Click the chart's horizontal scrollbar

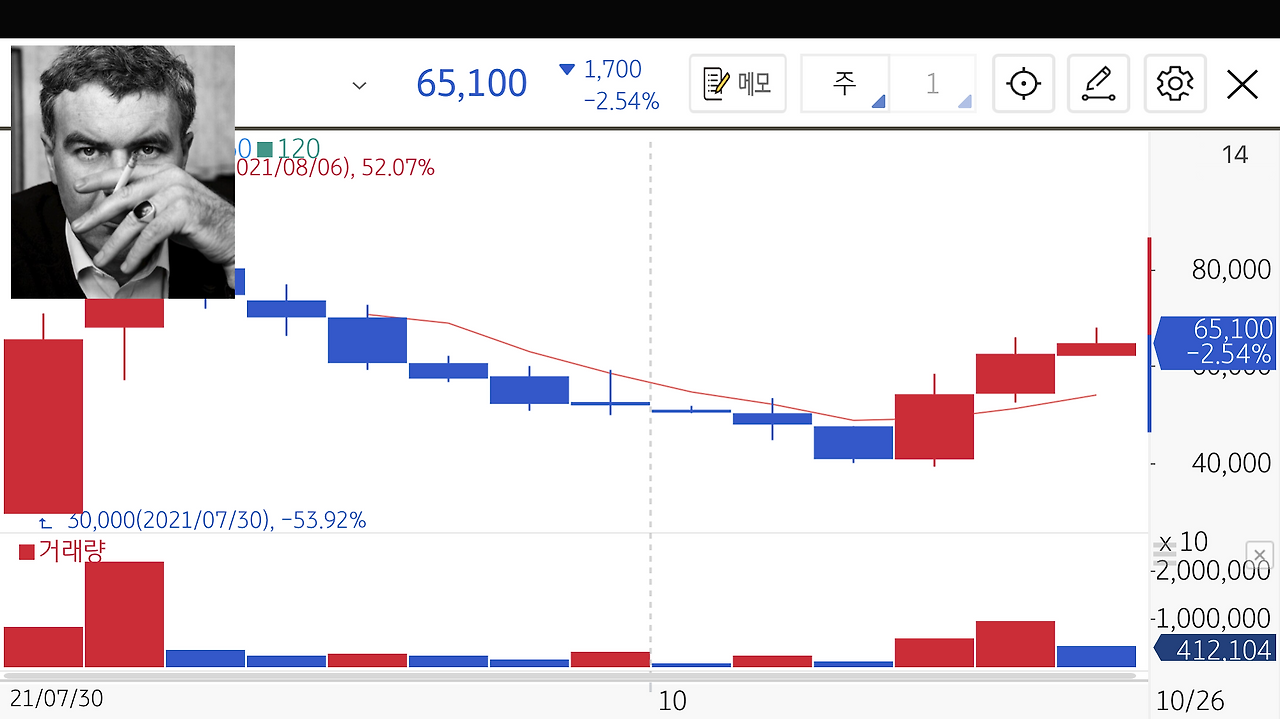[575, 676]
